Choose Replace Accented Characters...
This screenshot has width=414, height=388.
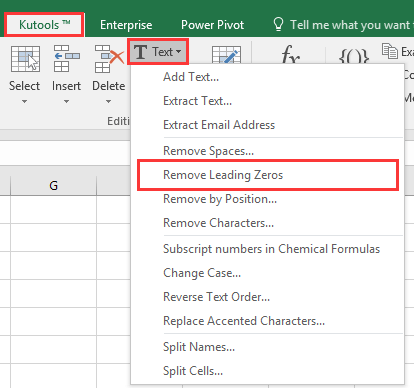tap(268, 321)
